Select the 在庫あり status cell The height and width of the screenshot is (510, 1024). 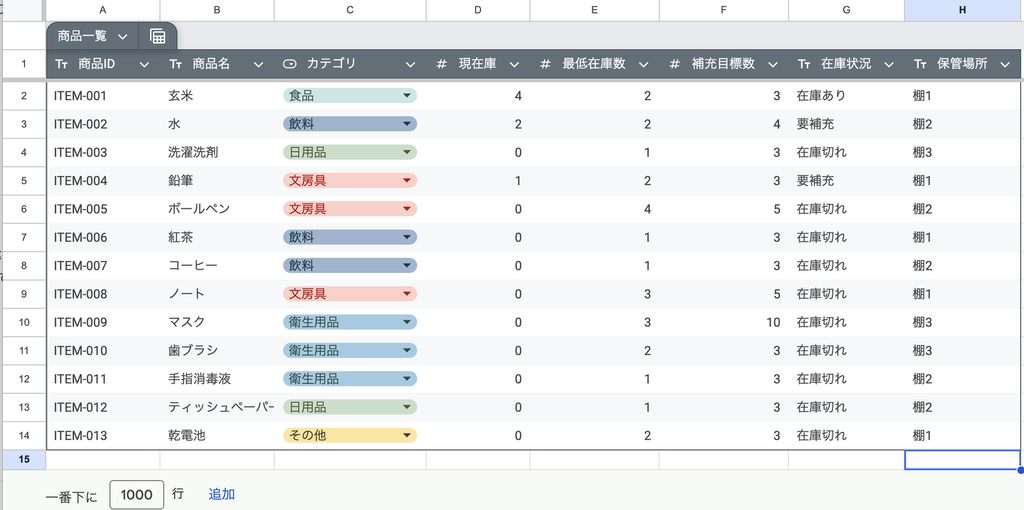coord(846,96)
